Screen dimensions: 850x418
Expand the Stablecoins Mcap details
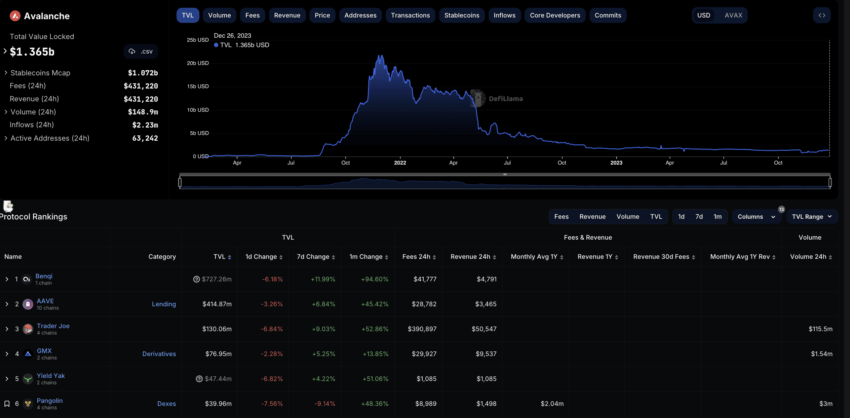click(x=5, y=73)
